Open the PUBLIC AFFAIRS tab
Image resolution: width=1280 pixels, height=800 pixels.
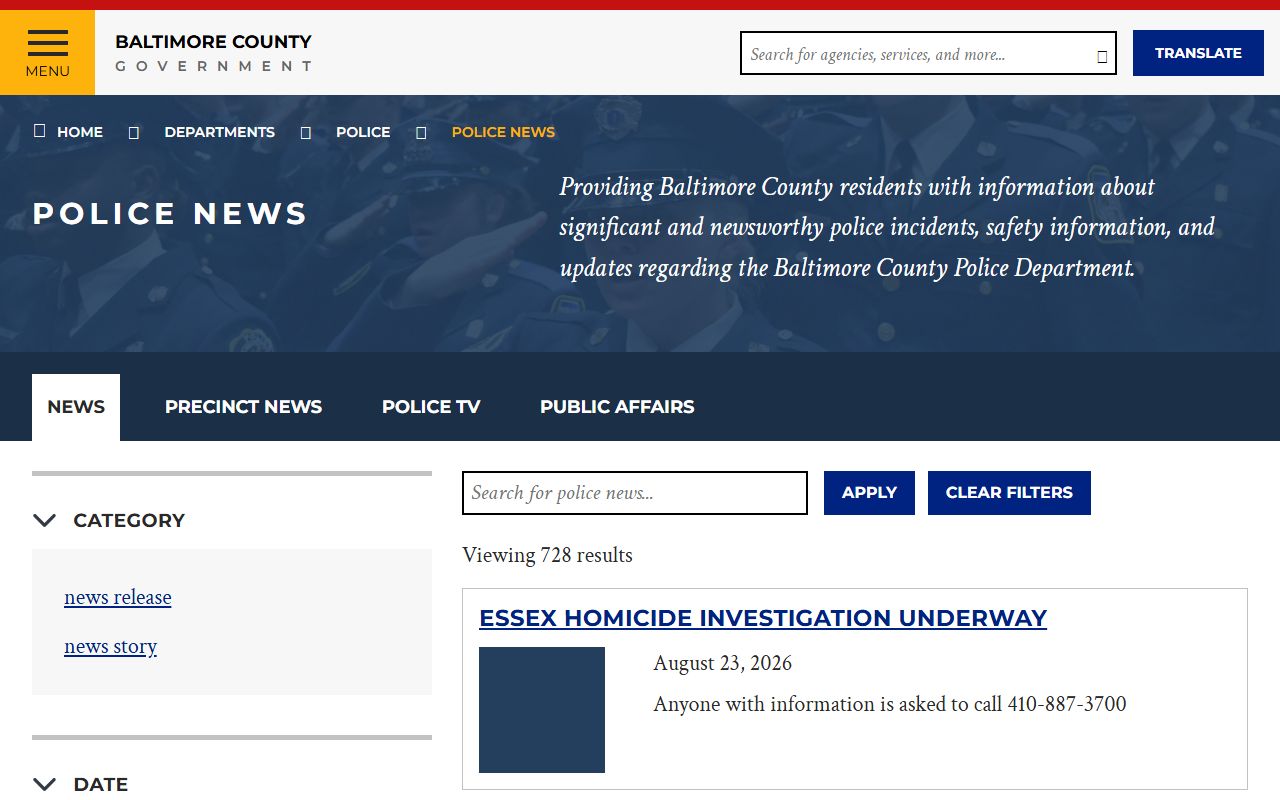pos(617,407)
